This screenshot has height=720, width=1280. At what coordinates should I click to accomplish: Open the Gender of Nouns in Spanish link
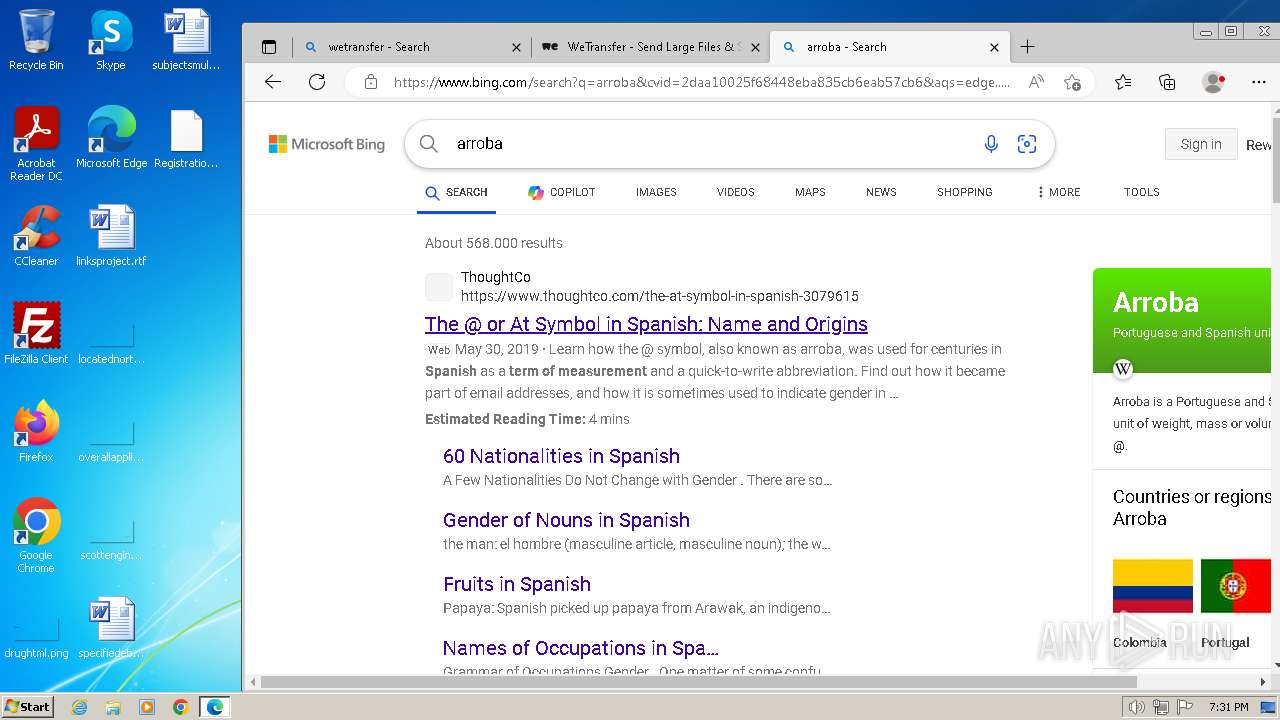pyautogui.click(x=566, y=520)
